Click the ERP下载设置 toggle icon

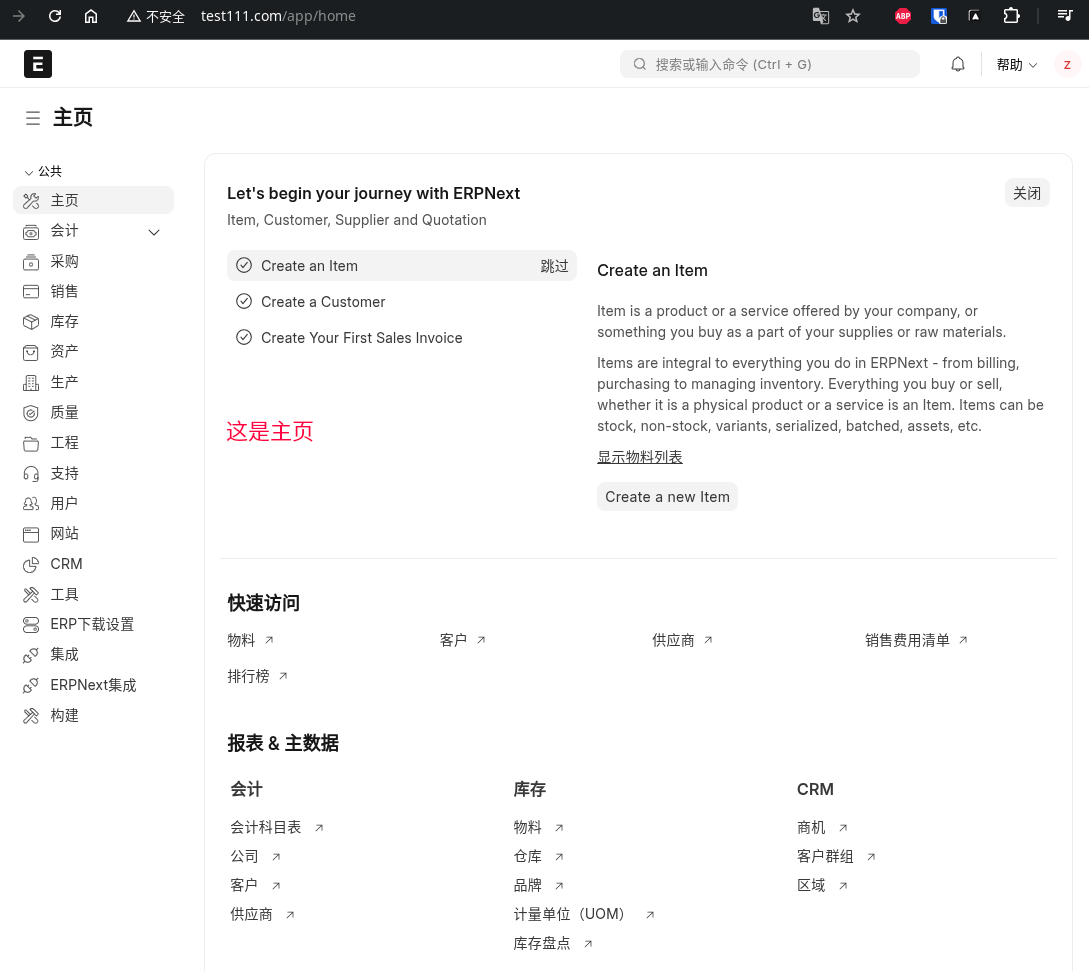[x=31, y=625]
